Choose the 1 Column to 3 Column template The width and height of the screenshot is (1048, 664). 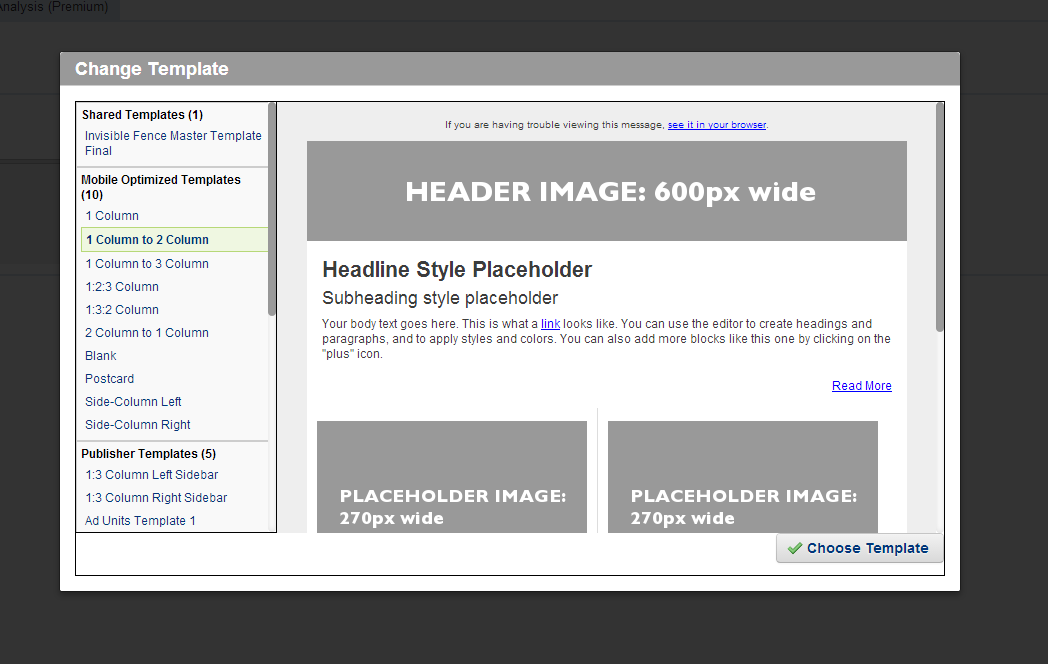pyautogui.click(x=147, y=264)
